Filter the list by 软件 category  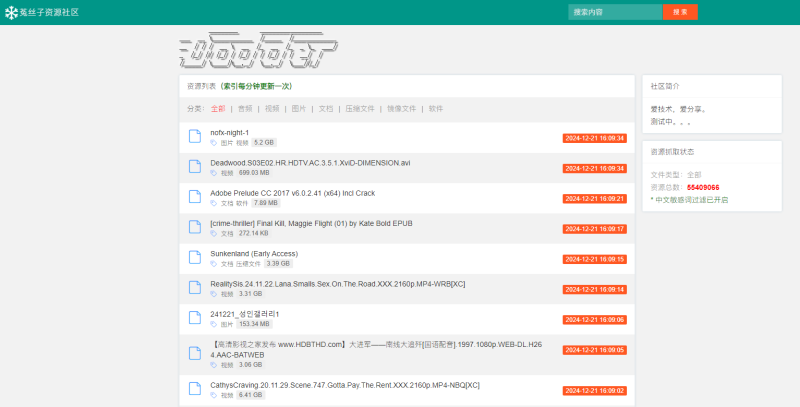click(435, 108)
